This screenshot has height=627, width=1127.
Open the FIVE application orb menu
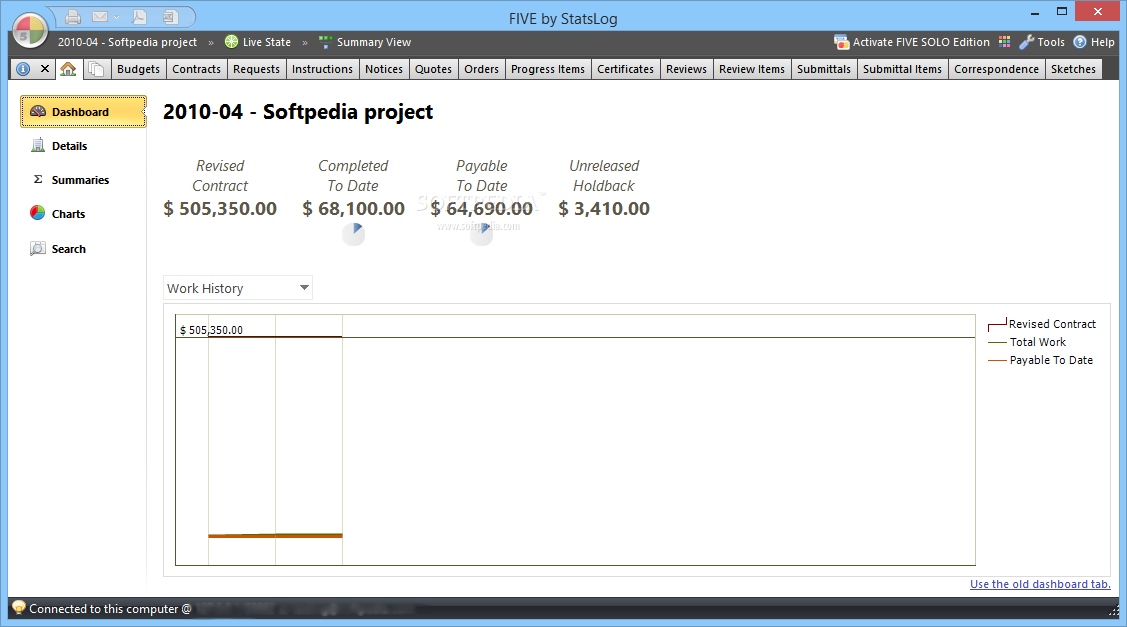(29, 31)
